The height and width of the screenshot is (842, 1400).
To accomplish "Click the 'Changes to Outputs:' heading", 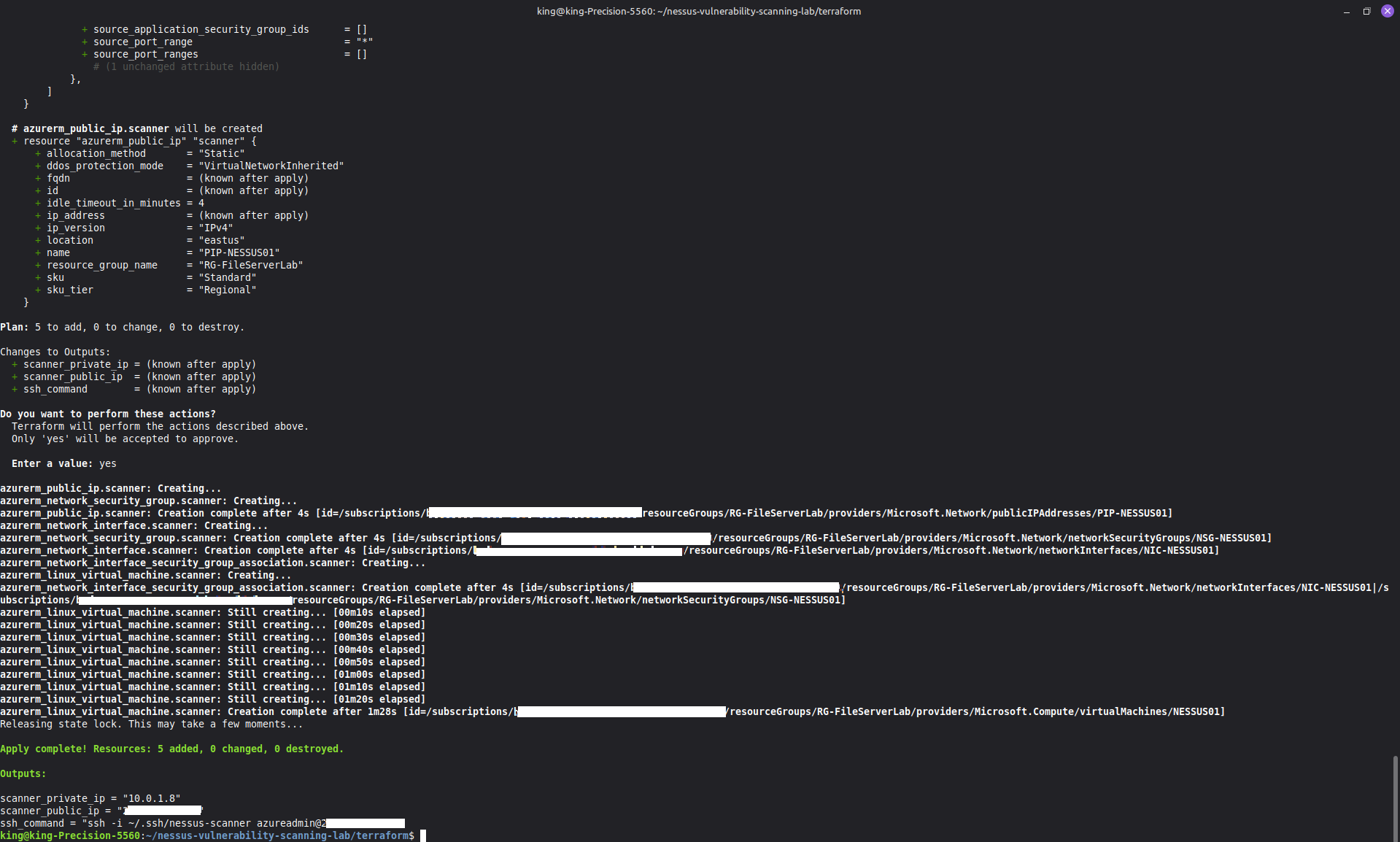I will [x=55, y=352].
